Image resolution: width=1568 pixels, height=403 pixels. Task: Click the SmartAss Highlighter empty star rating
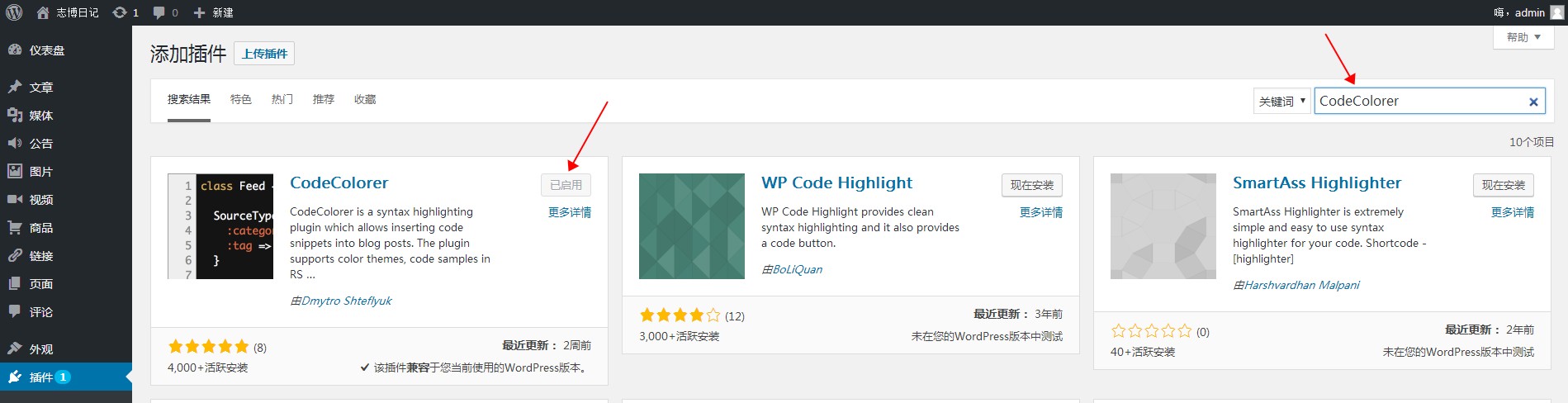point(1151,331)
